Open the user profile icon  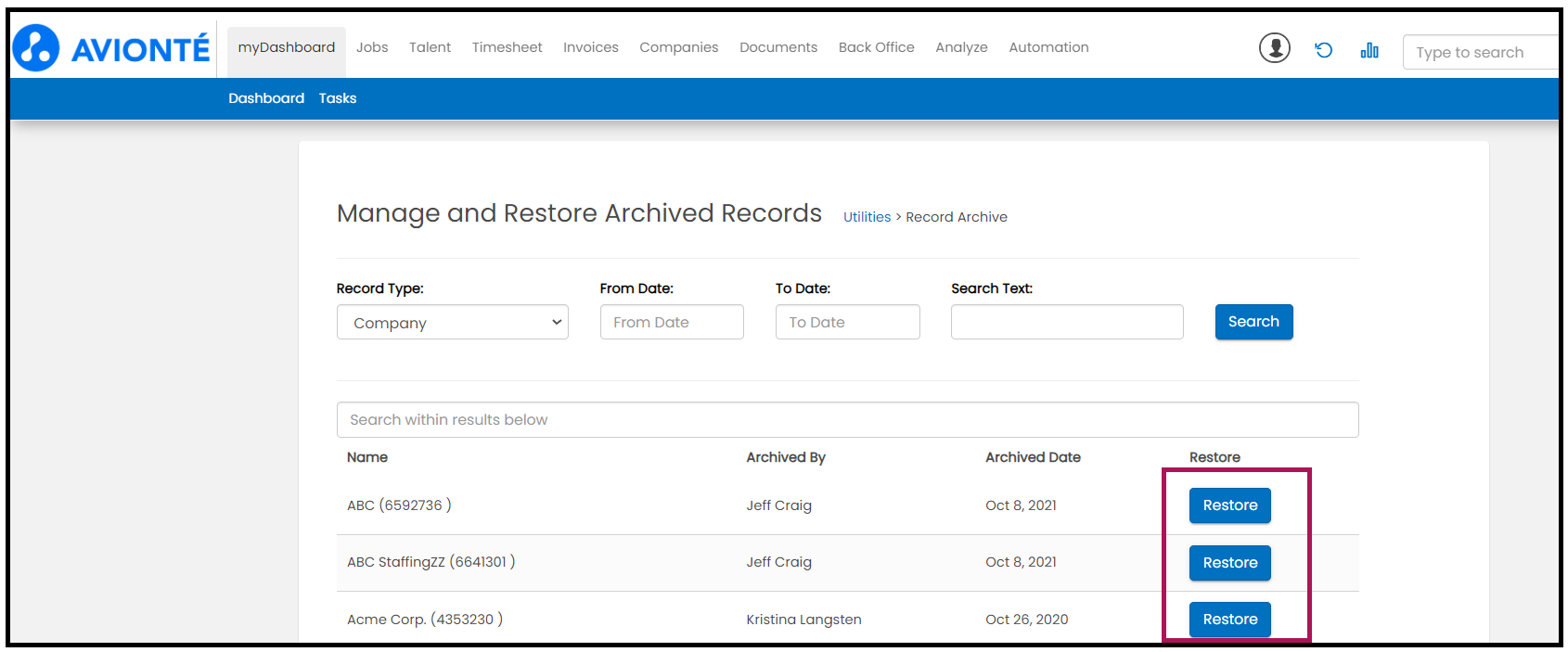click(1274, 47)
